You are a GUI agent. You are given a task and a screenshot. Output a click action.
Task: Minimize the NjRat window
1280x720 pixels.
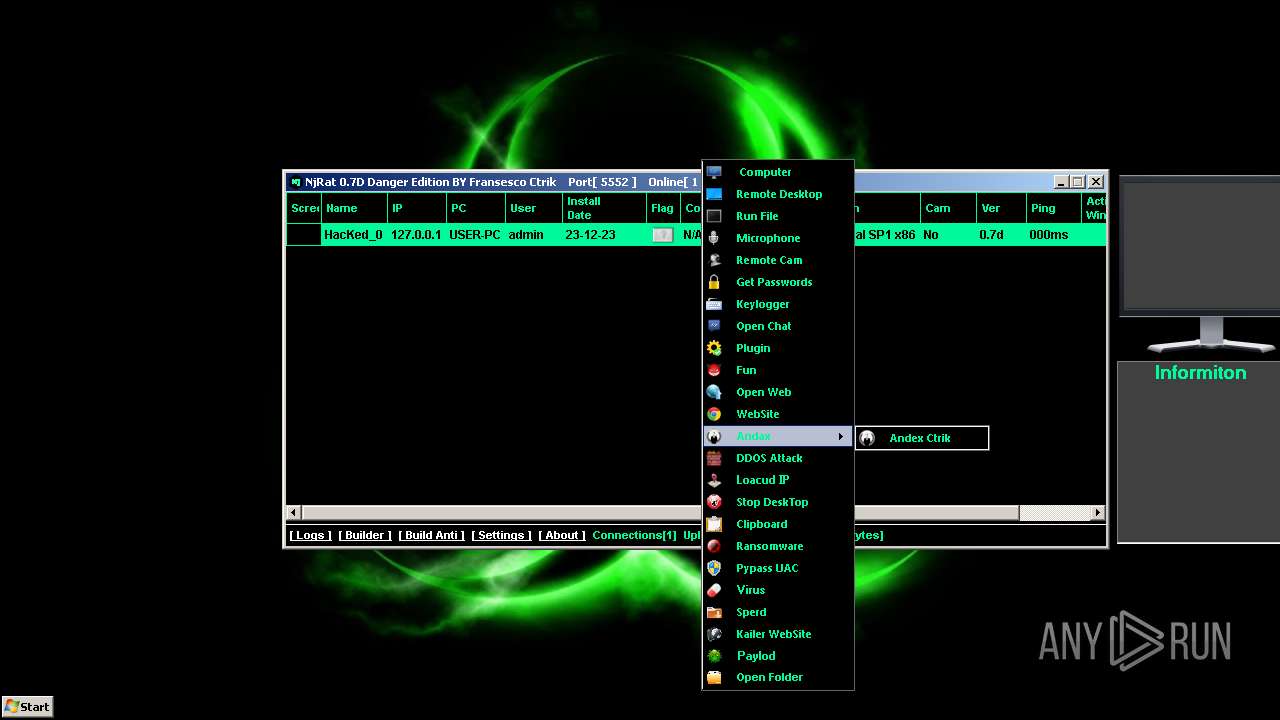1061,182
